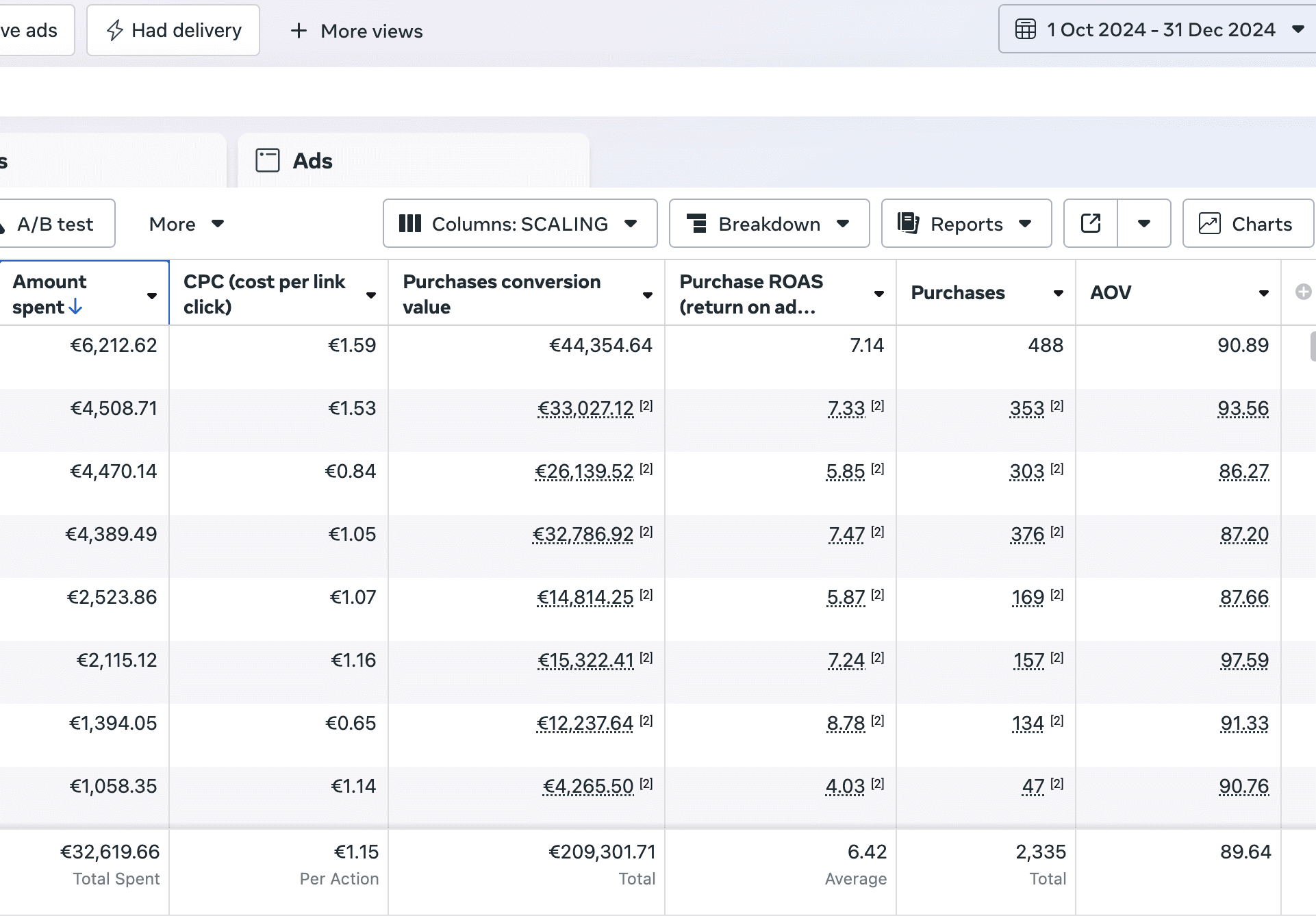Click the calendar icon in date range
Viewport: 1316px width, 916px height.
tap(1025, 29)
